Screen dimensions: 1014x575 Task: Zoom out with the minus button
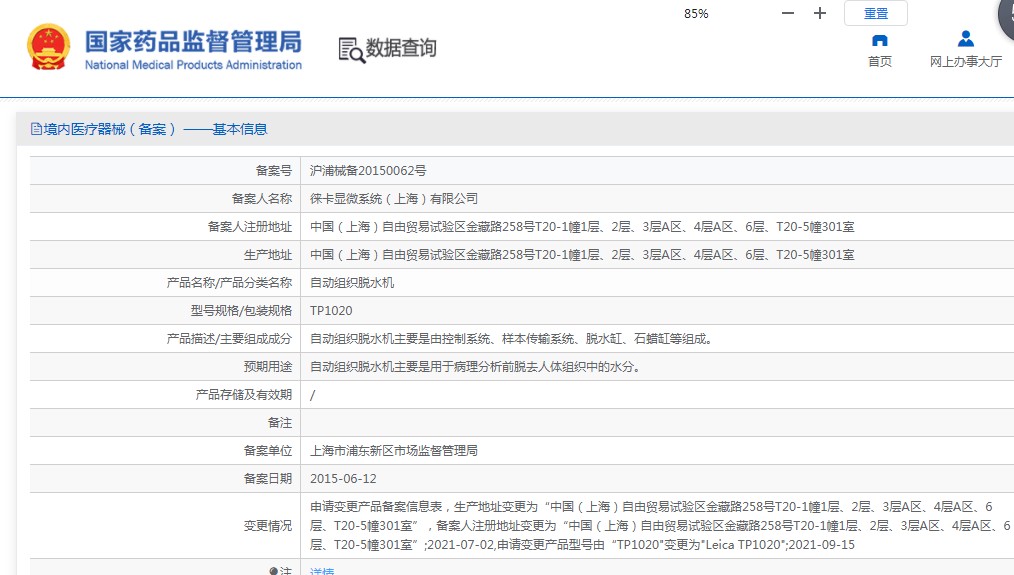coord(788,13)
